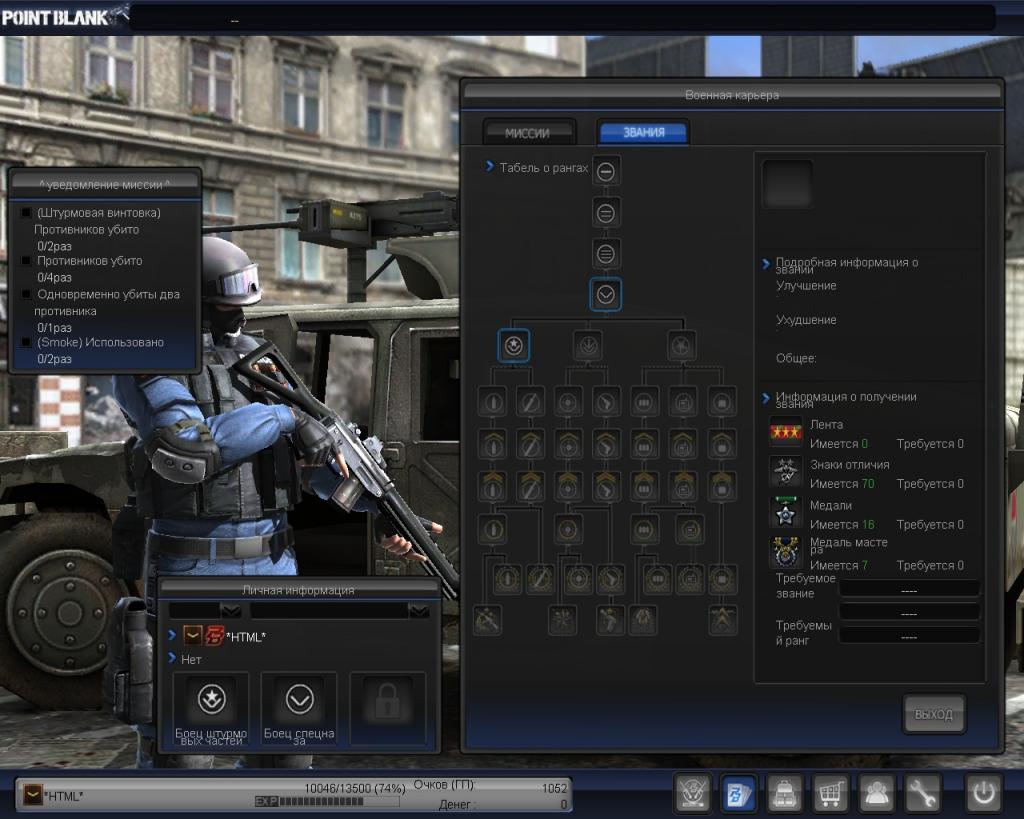Toggle the Штурмовая винтовка mission checkbox
Screen dimensions: 1024x819
coord(26,213)
